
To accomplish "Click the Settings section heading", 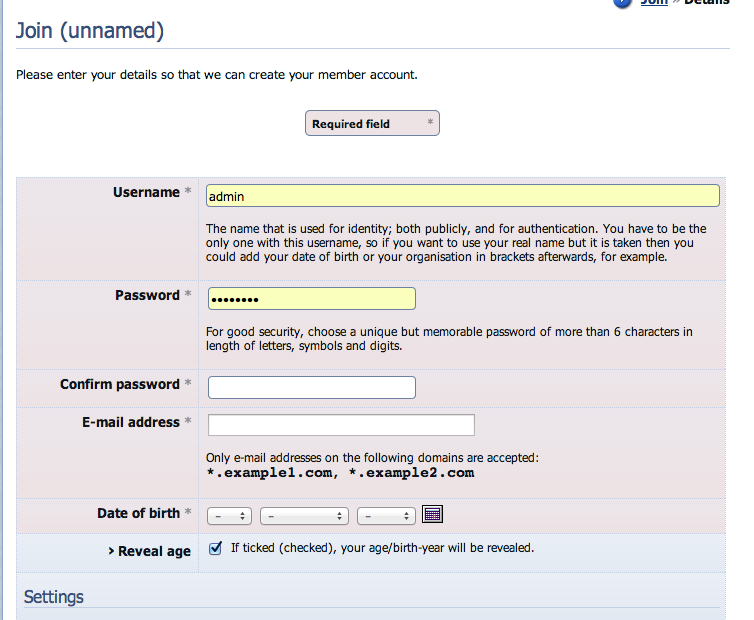I will click(54, 597).
